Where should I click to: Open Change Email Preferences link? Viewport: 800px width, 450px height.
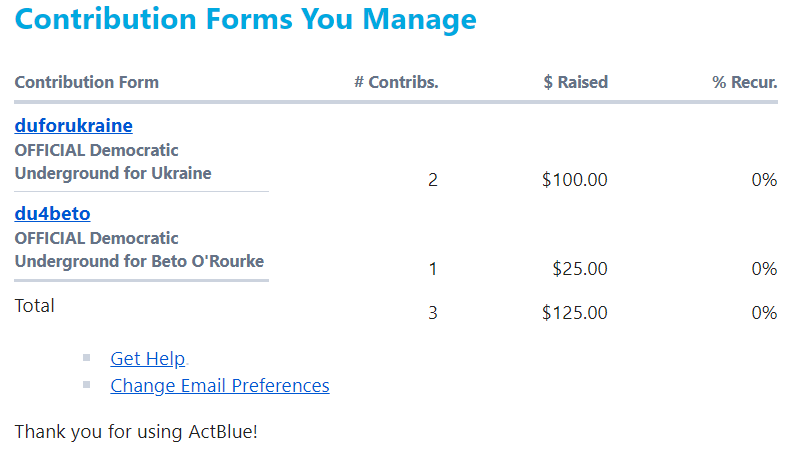point(220,386)
